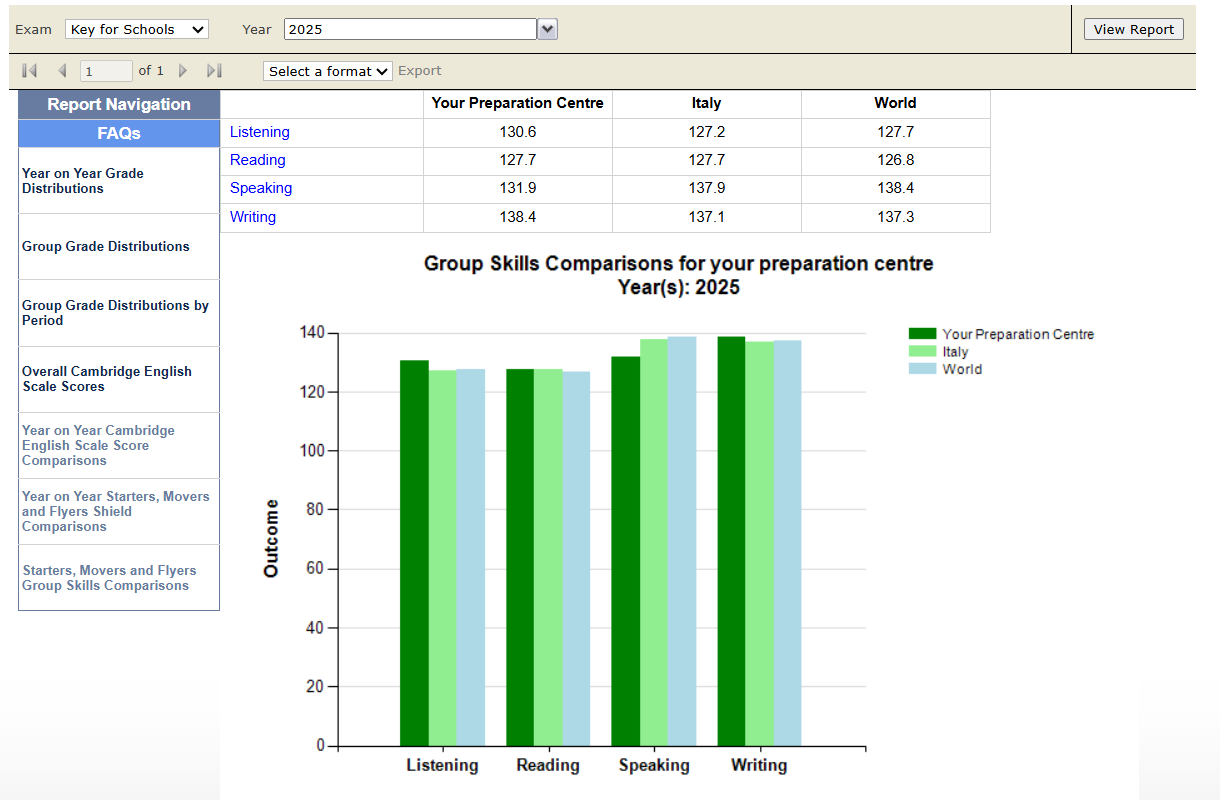Jump to last report page

pyautogui.click(x=214, y=71)
